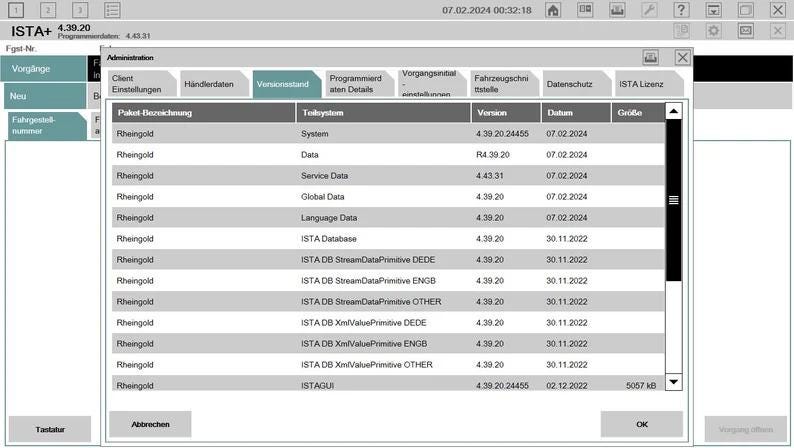Select the System row version 4.39.20.24455

tap(388, 134)
